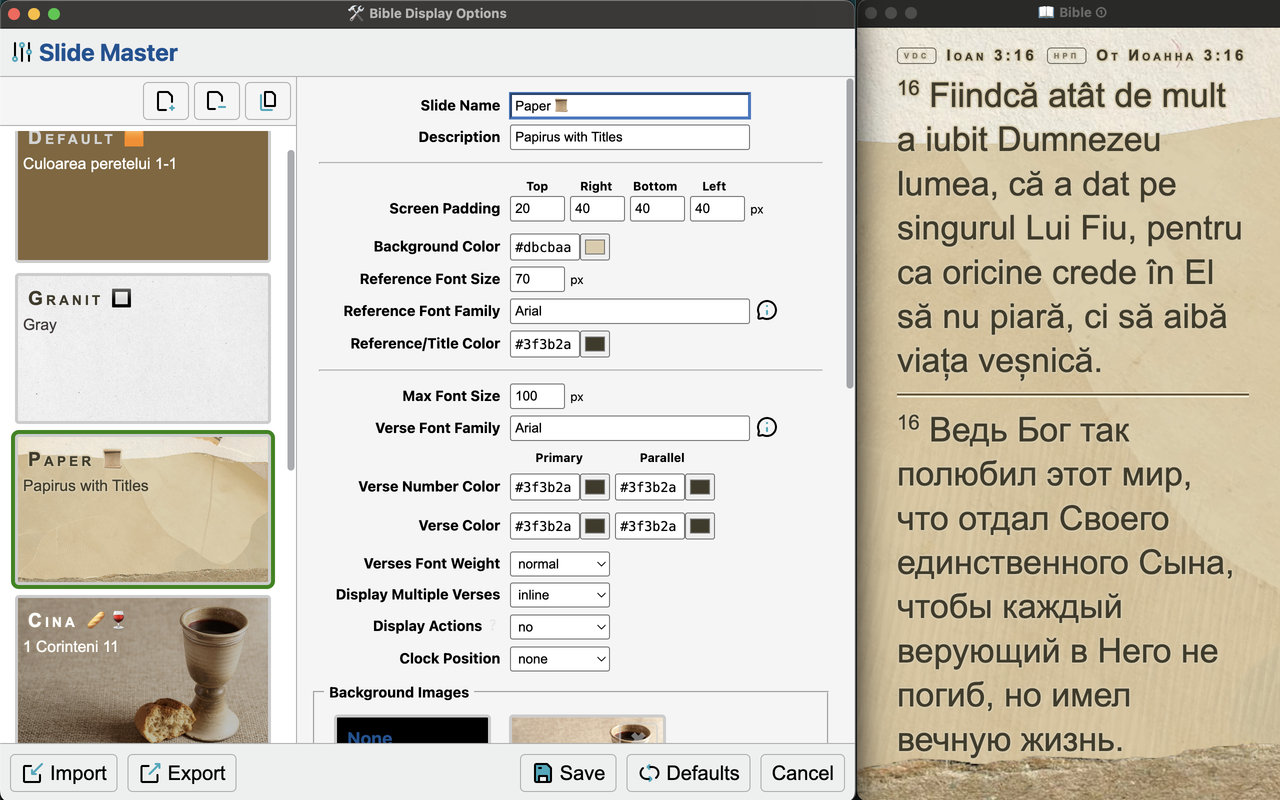Focus the Description field
This screenshot has width=1280, height=800.
tap(630, 137)
